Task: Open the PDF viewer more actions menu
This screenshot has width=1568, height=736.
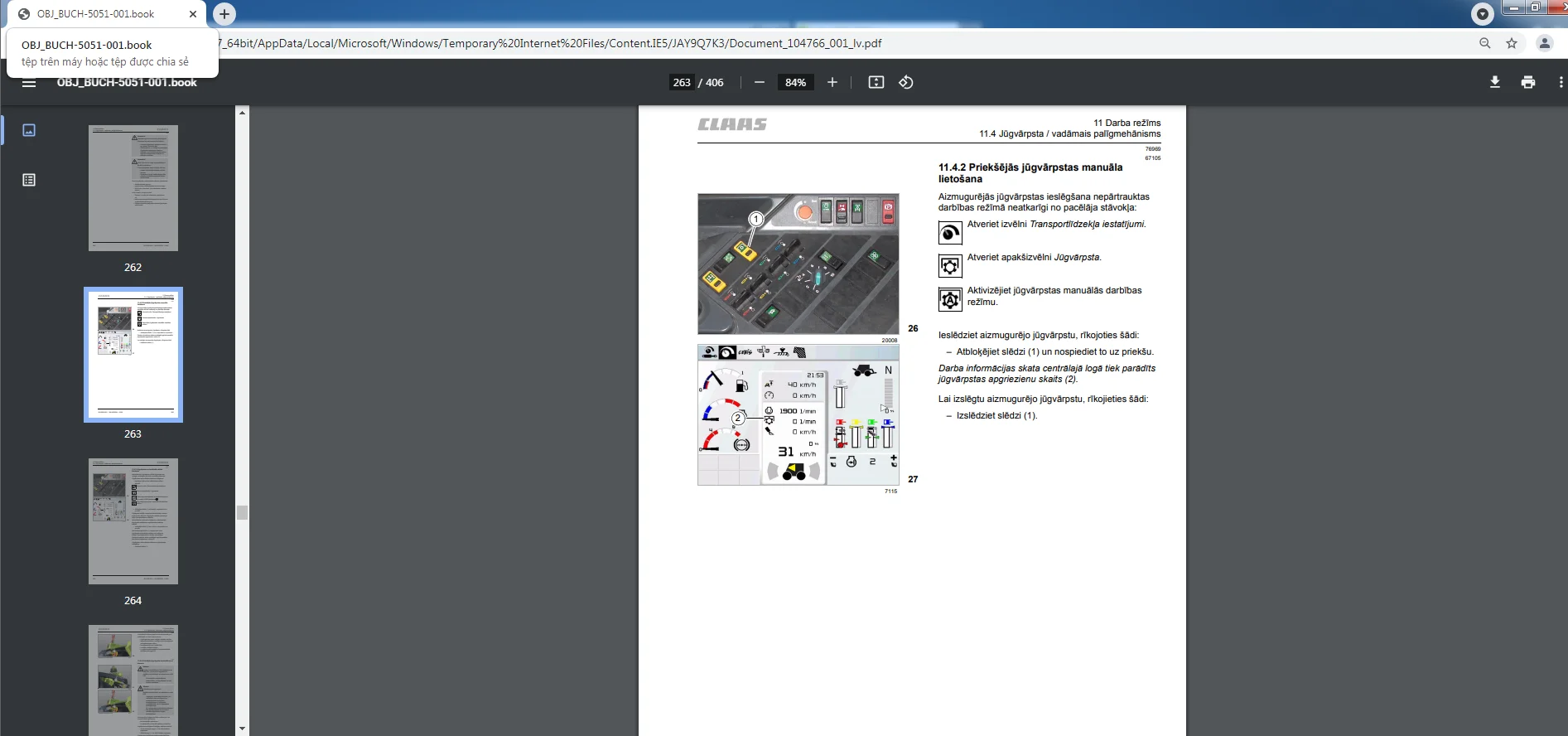Action: 1561,82
